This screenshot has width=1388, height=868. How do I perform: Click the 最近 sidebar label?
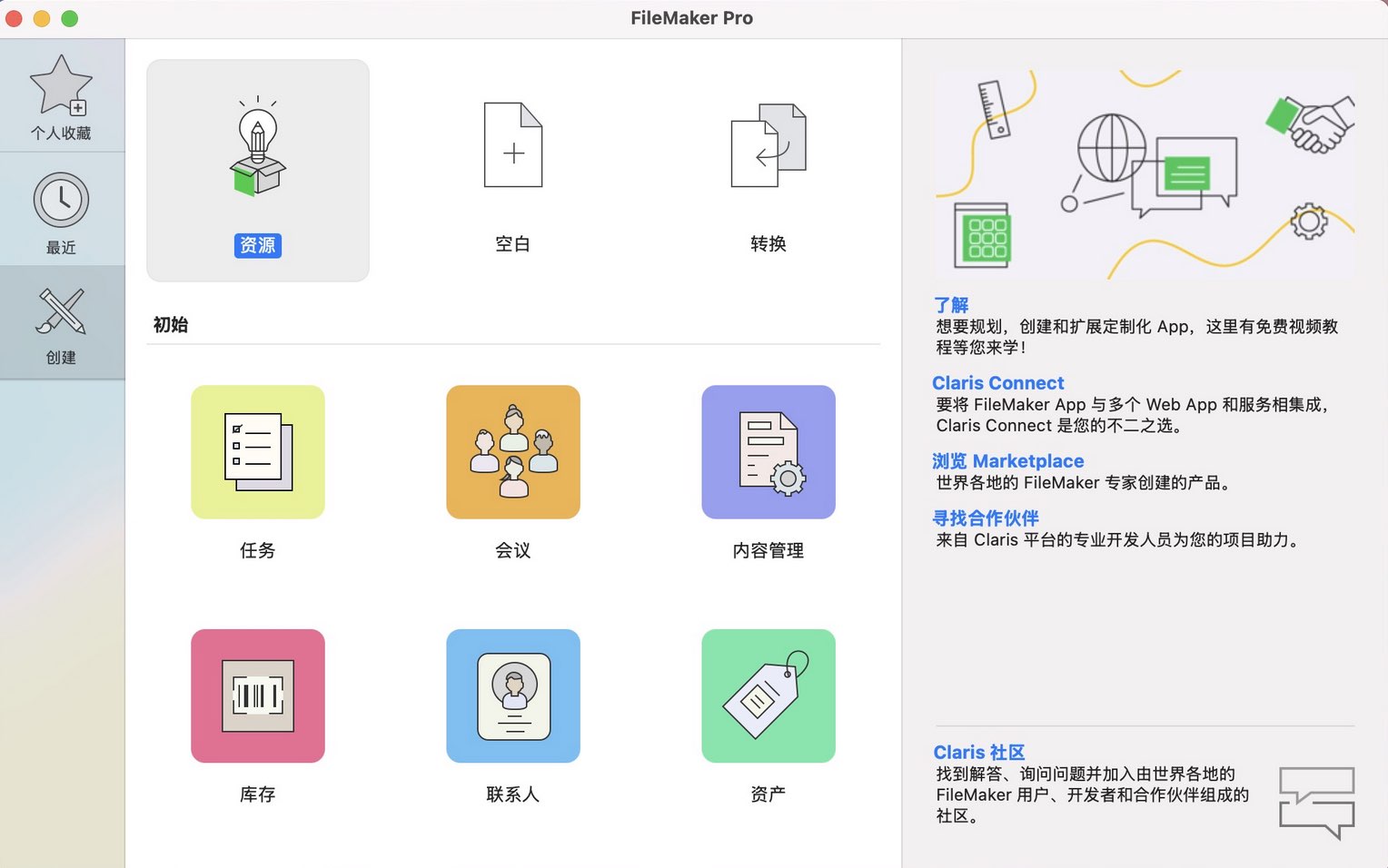(61, 248)
